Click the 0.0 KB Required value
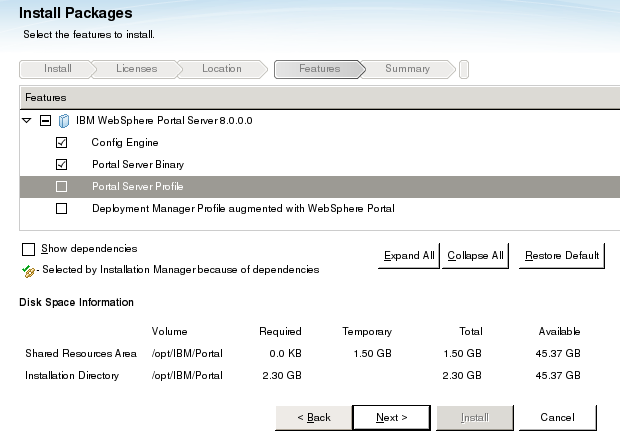 (x=285, y=354)
